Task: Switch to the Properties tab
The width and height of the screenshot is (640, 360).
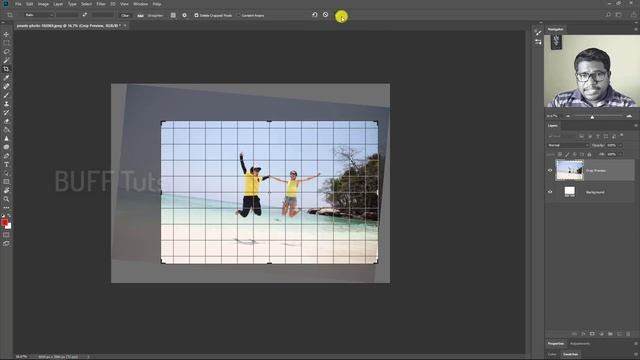Action: [556, 344]
